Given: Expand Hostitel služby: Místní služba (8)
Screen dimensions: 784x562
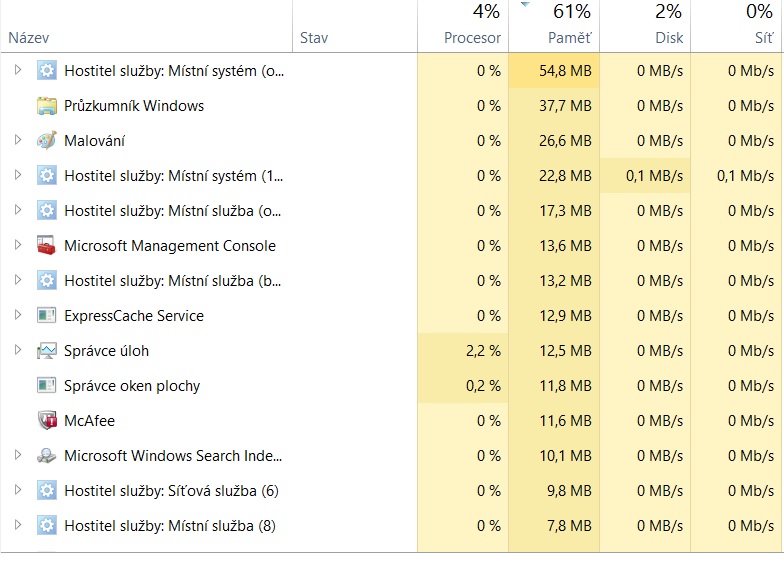Looking at the screenshot, I should coord(17,526).
